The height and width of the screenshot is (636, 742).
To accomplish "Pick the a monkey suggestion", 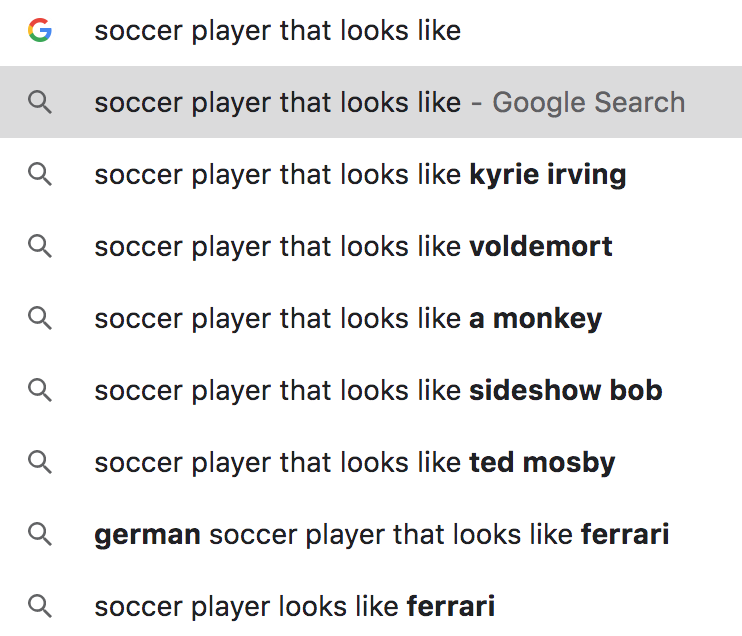I will click(371, 318).
